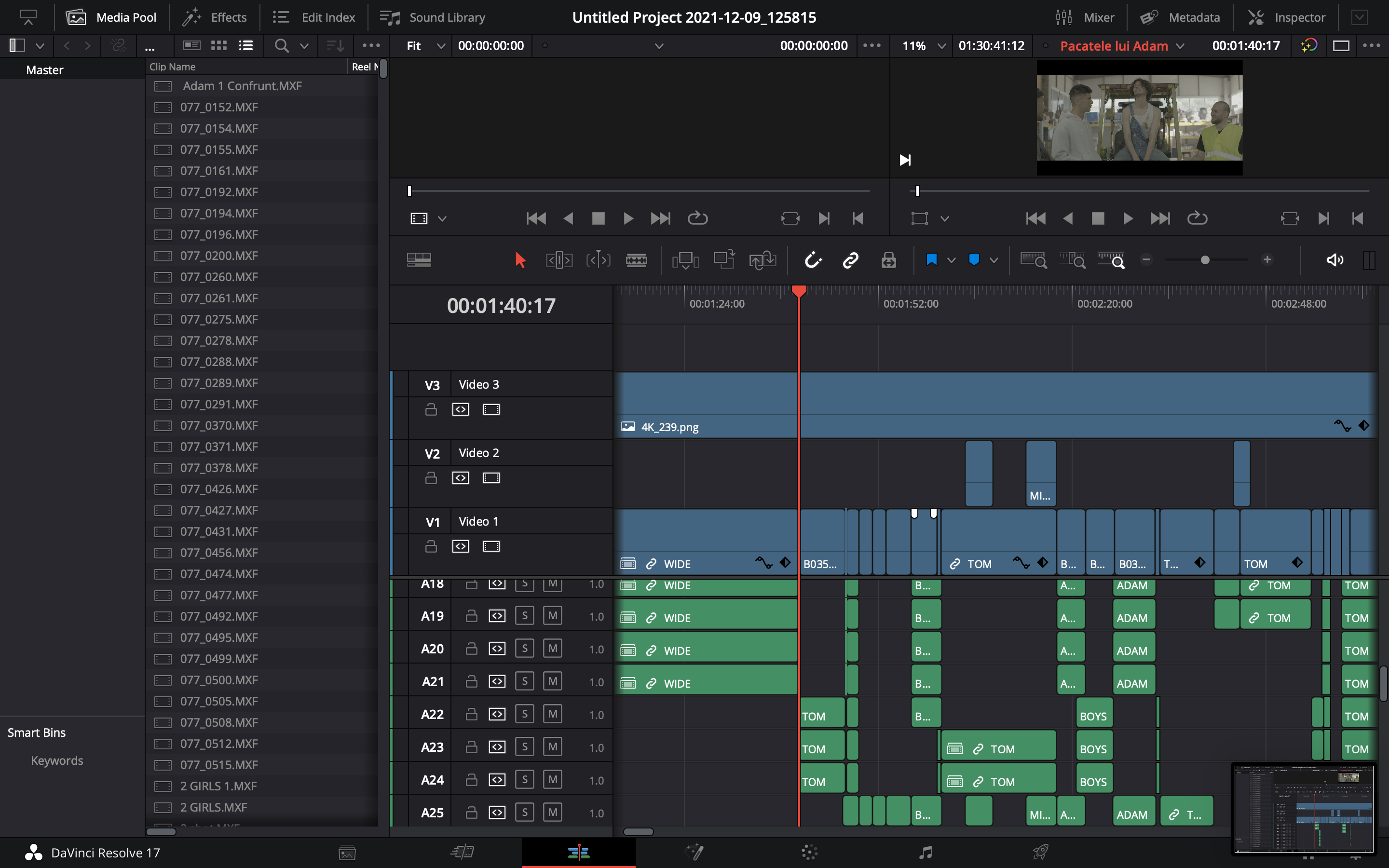This screenshot has height=868, width=1389.
Task: Switch back to normal Selection mode
Action: 520,259
